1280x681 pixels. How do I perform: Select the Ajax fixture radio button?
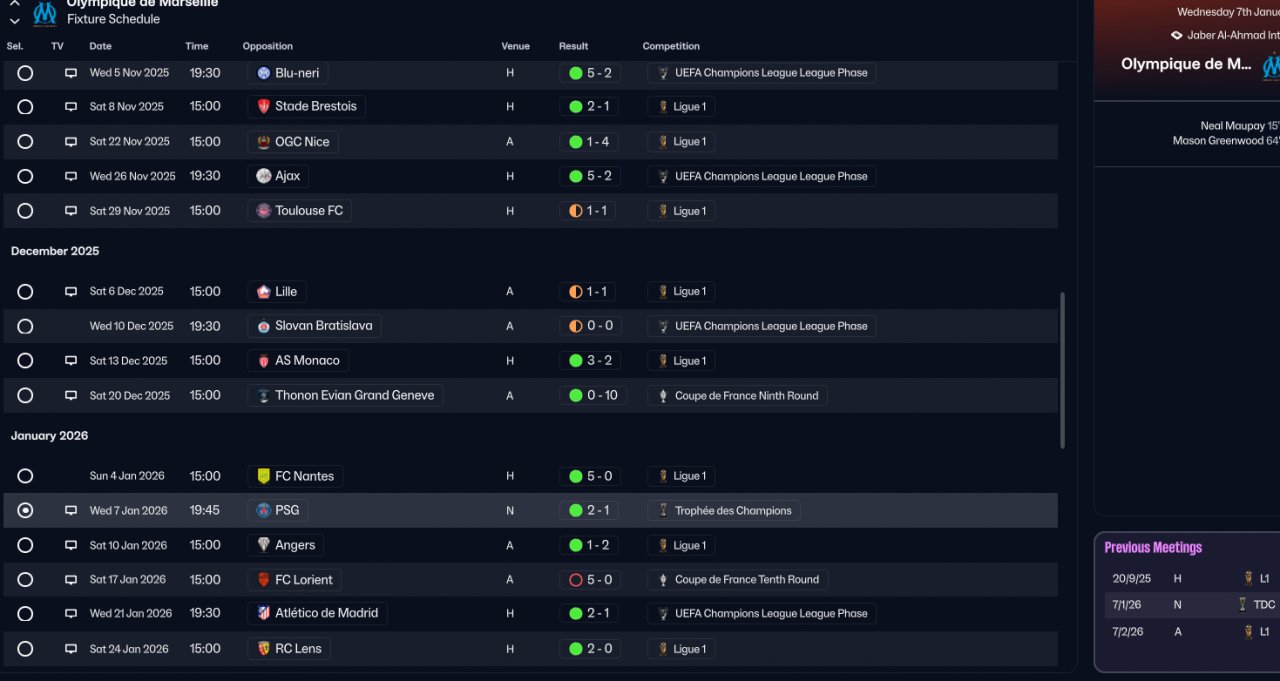25,176
